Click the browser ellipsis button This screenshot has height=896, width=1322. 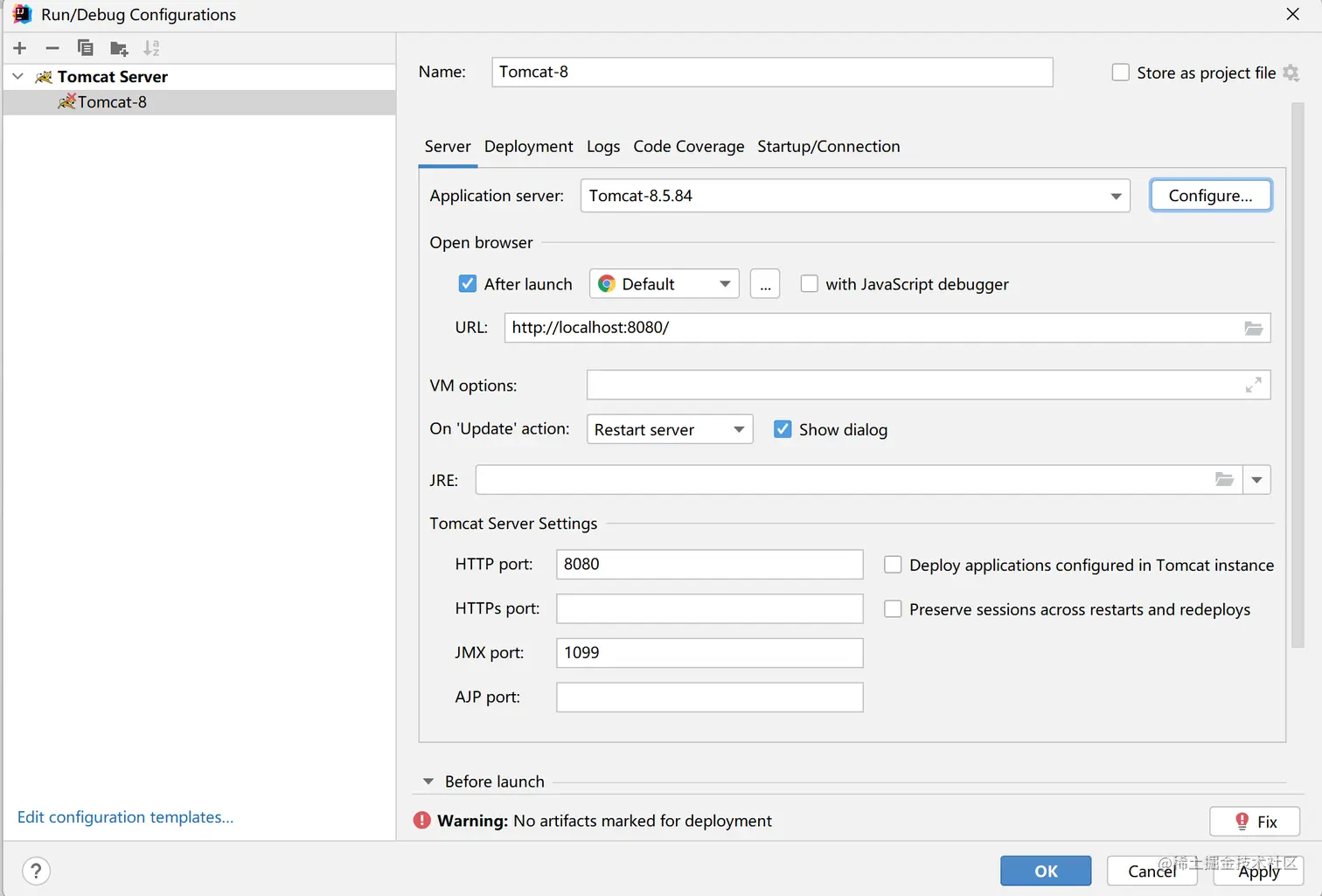click(x=765, y=284)
